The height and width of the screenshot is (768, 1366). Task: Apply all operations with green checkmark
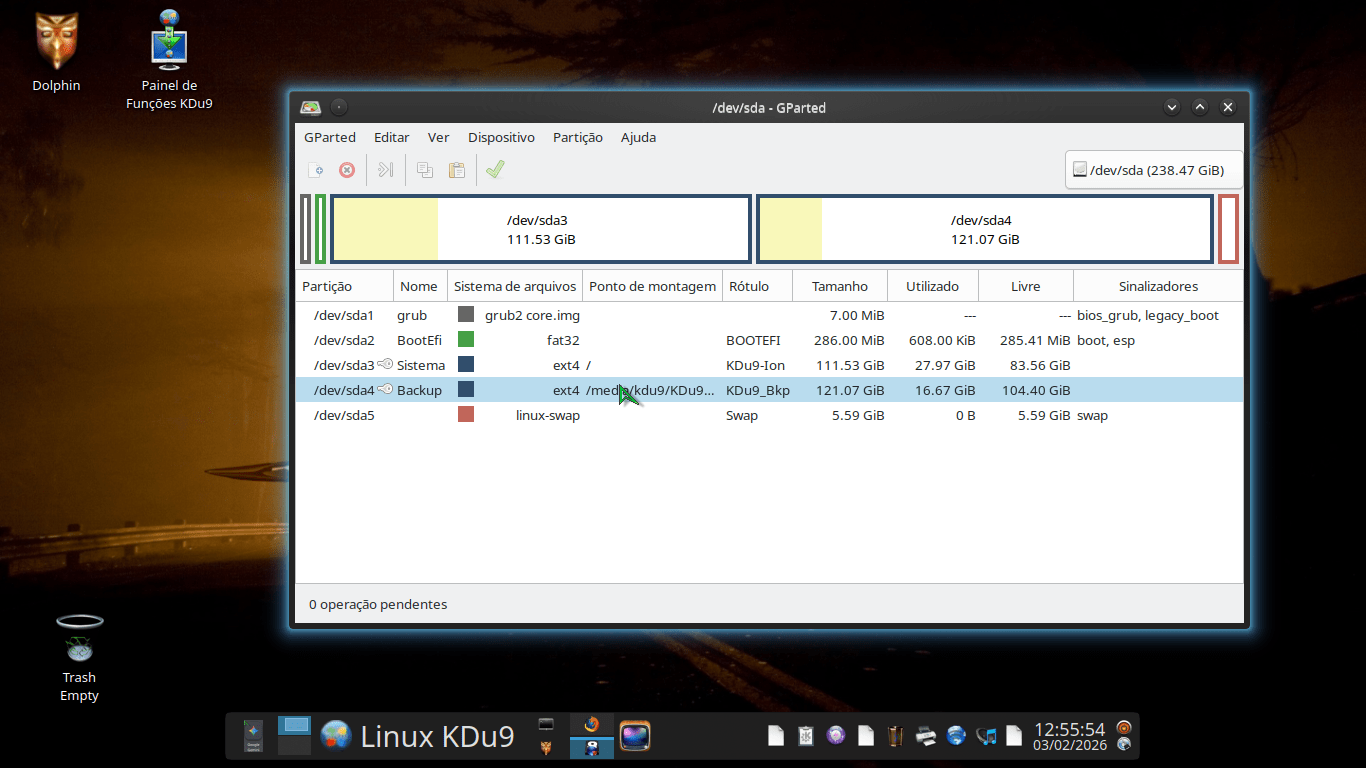pos(495,170)
